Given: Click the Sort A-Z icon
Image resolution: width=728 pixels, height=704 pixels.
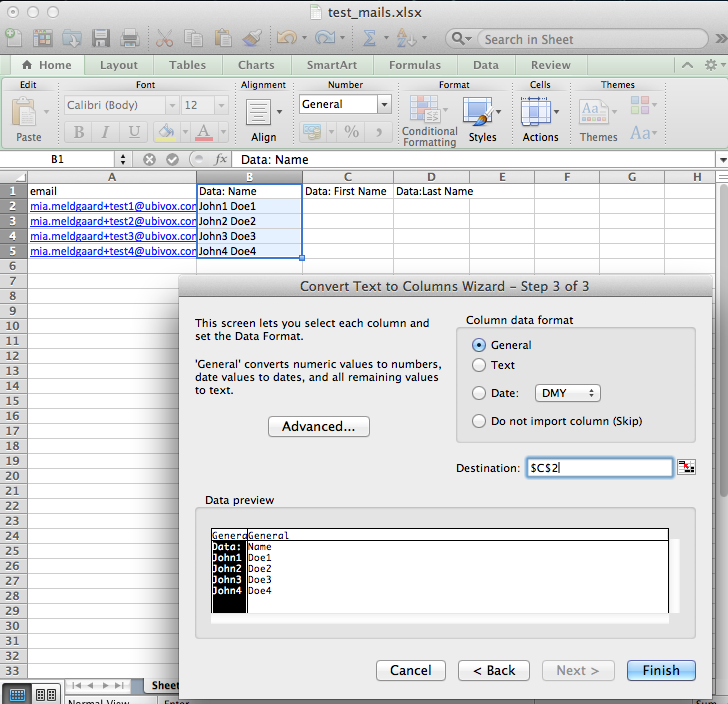Looking at the screenshot, I should click(406, 38).
